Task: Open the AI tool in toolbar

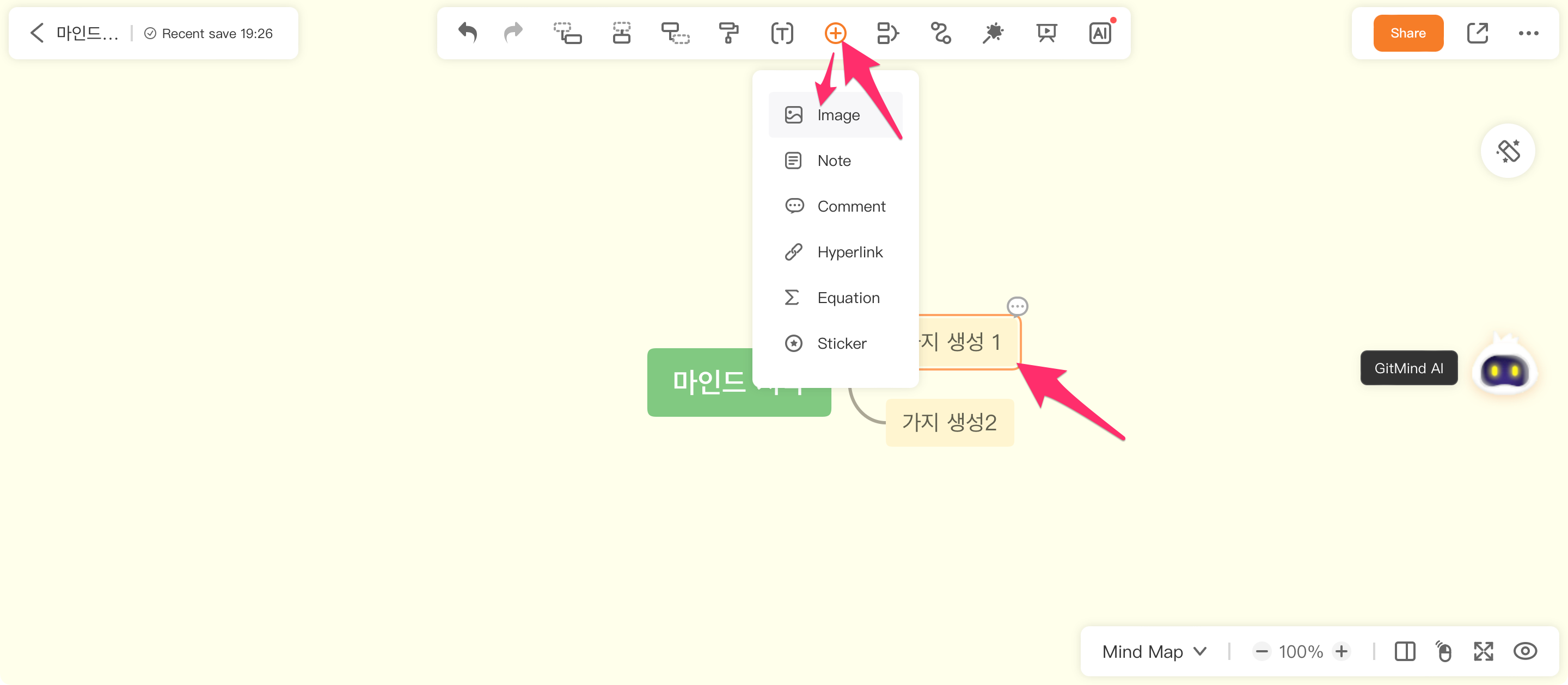Action: (x=1100, y=33)
